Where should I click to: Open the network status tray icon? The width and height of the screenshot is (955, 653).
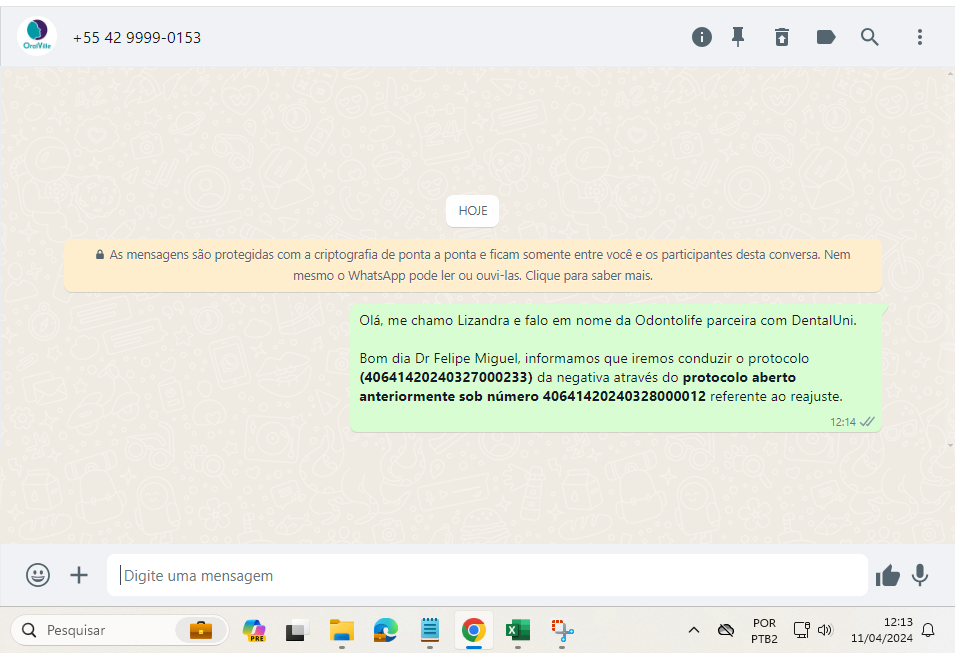click(x=802, y=630)
